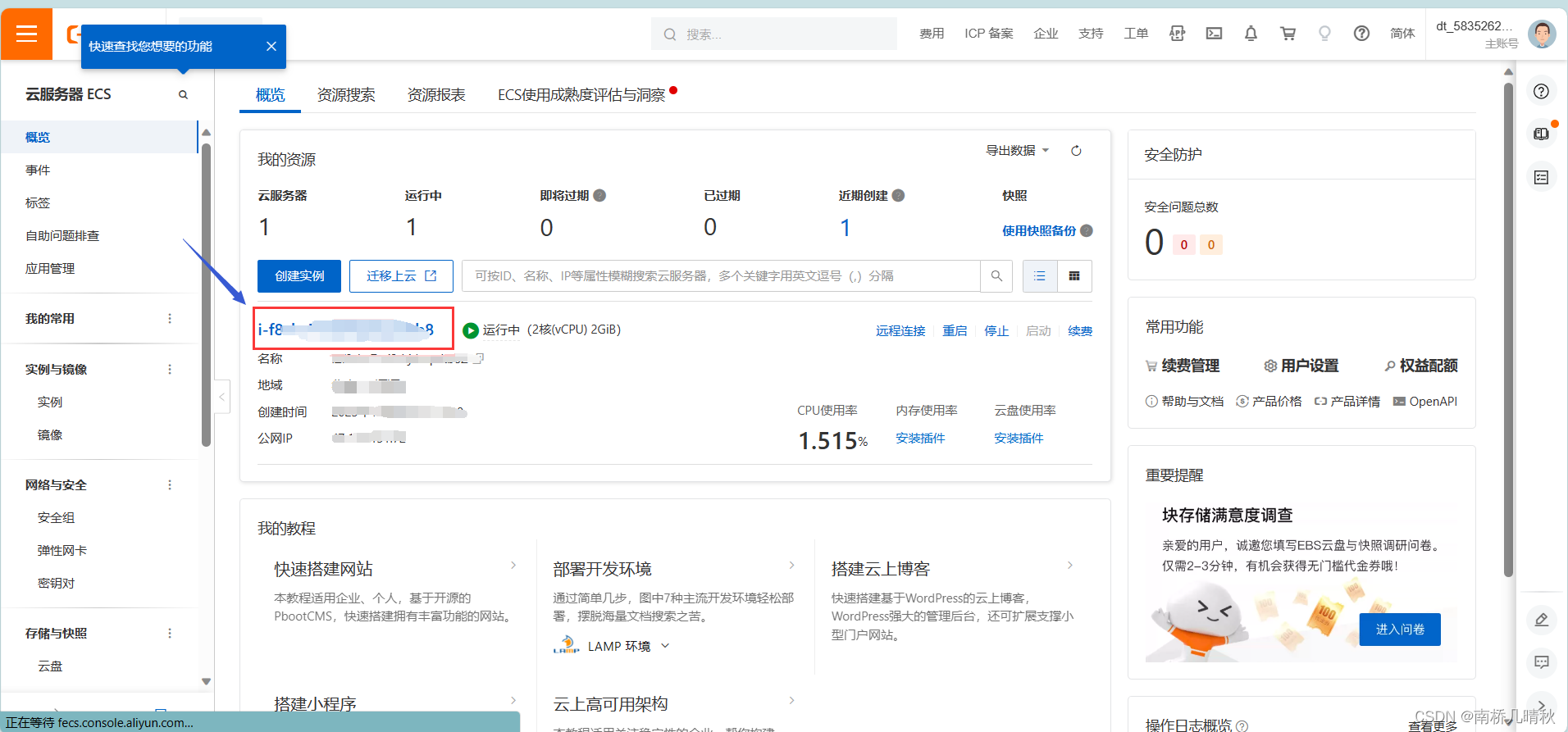Select 事件 in the sidebar
The width and height of the screenshot is (1568, 732).
click(38, 170)
